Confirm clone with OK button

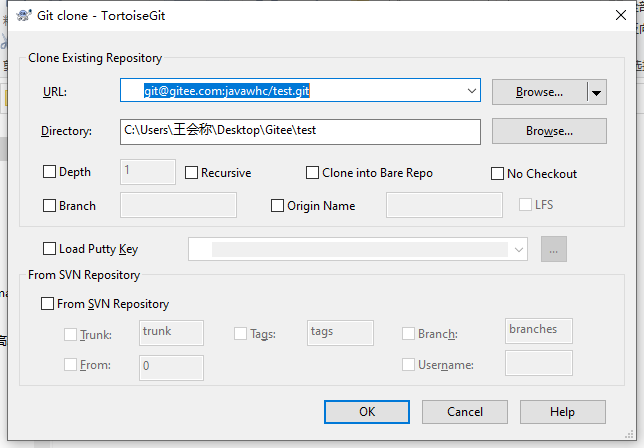tap(367, 412)
